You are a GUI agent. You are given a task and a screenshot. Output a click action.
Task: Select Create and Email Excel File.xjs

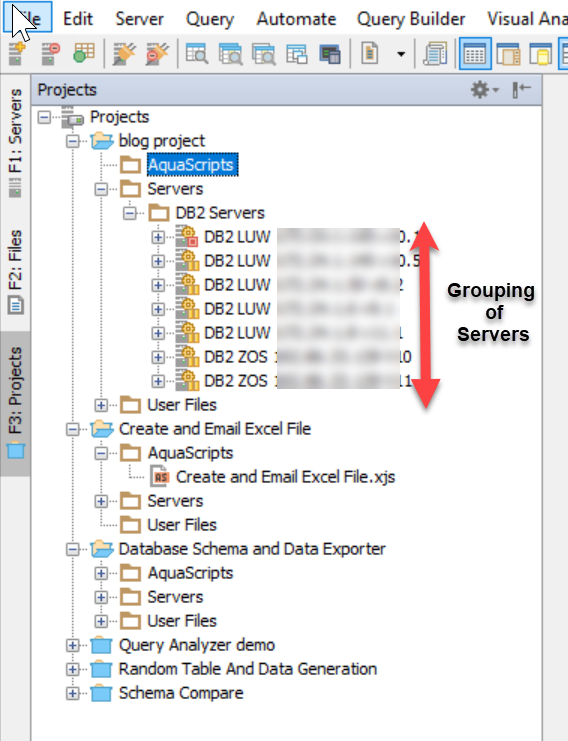285,477
